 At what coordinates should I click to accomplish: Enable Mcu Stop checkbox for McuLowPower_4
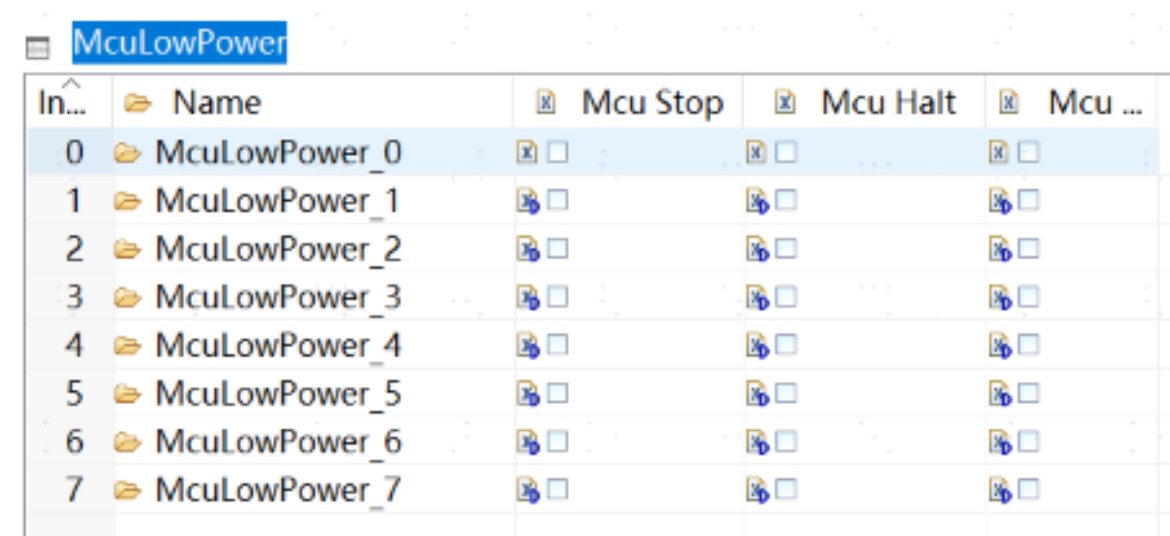pos(558,344)
